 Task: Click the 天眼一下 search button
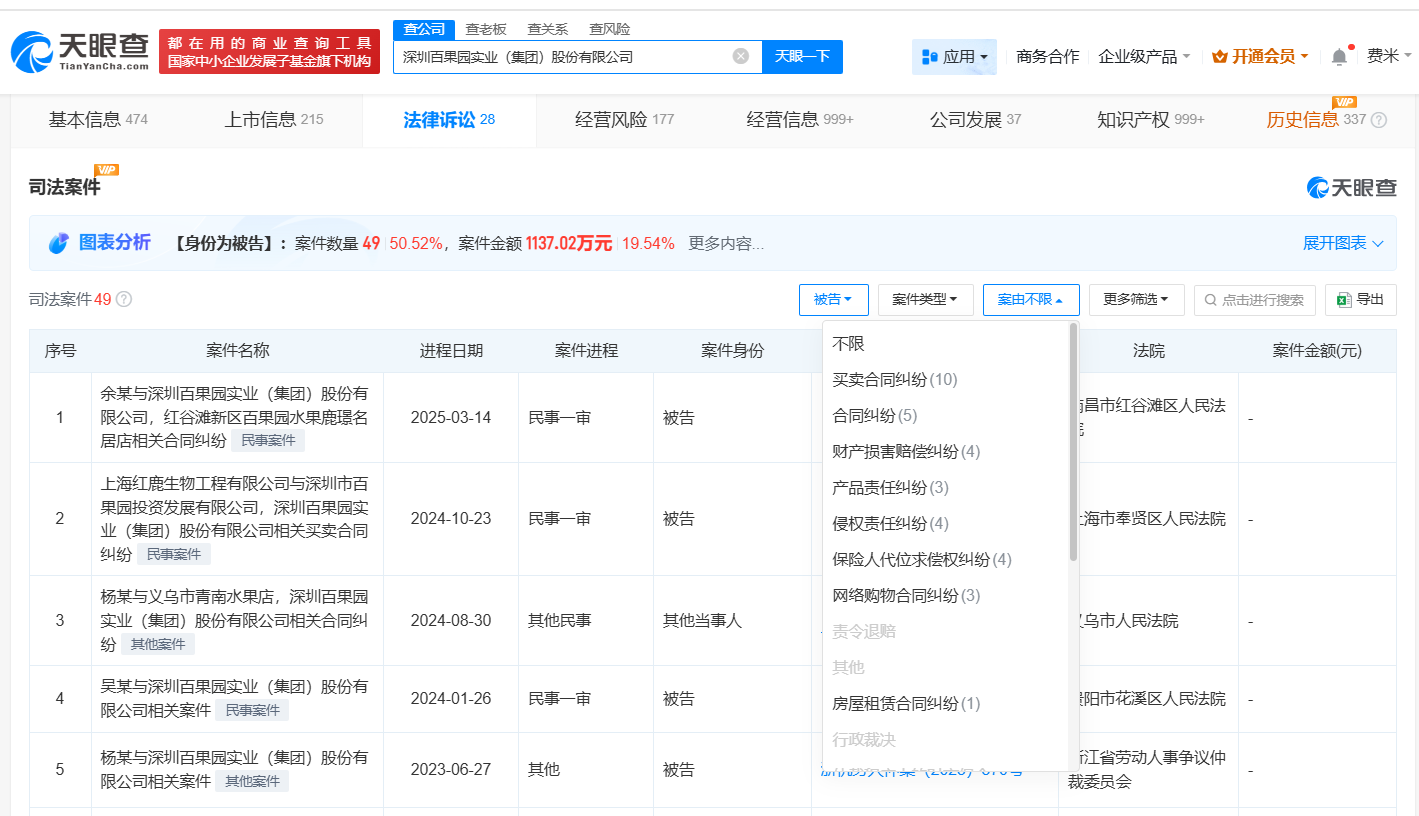(x=802, y=57)
